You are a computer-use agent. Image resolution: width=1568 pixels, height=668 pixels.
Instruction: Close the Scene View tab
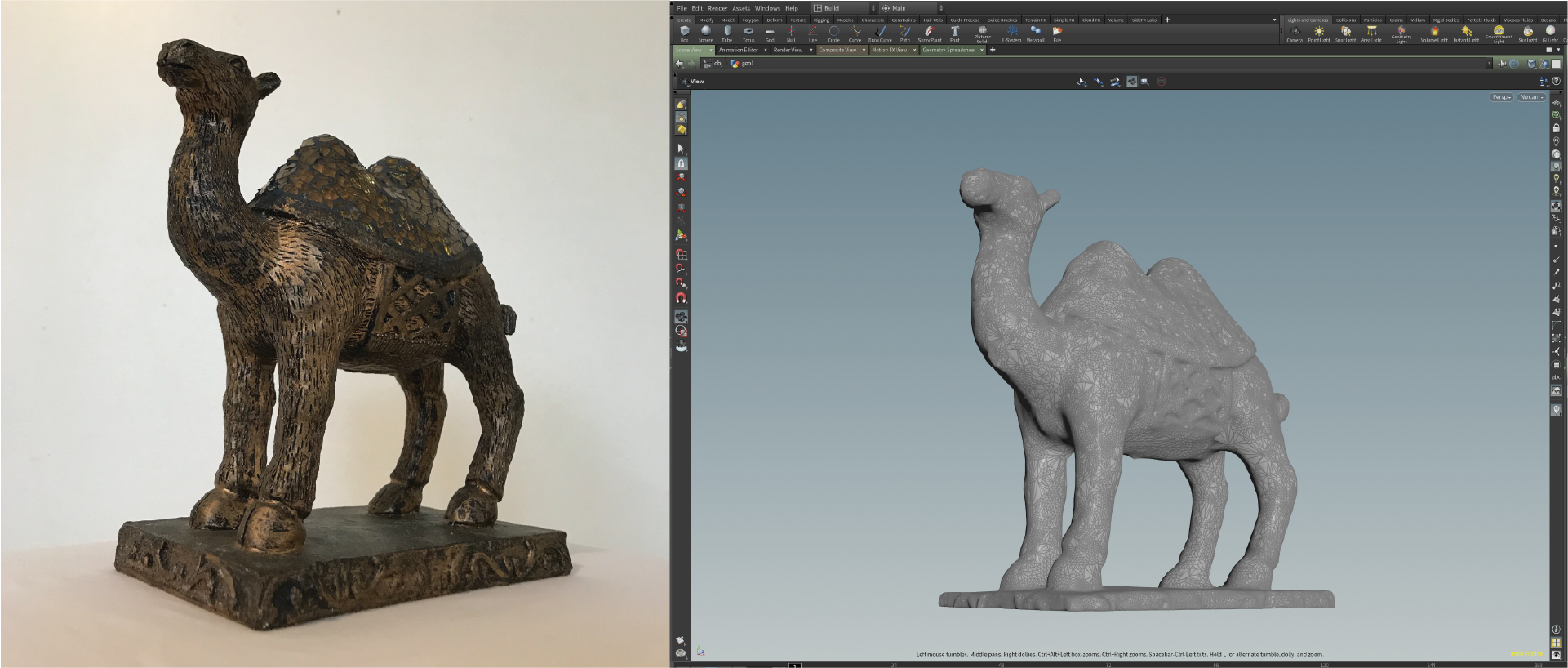pyautogui.click(x=710, y=50)
